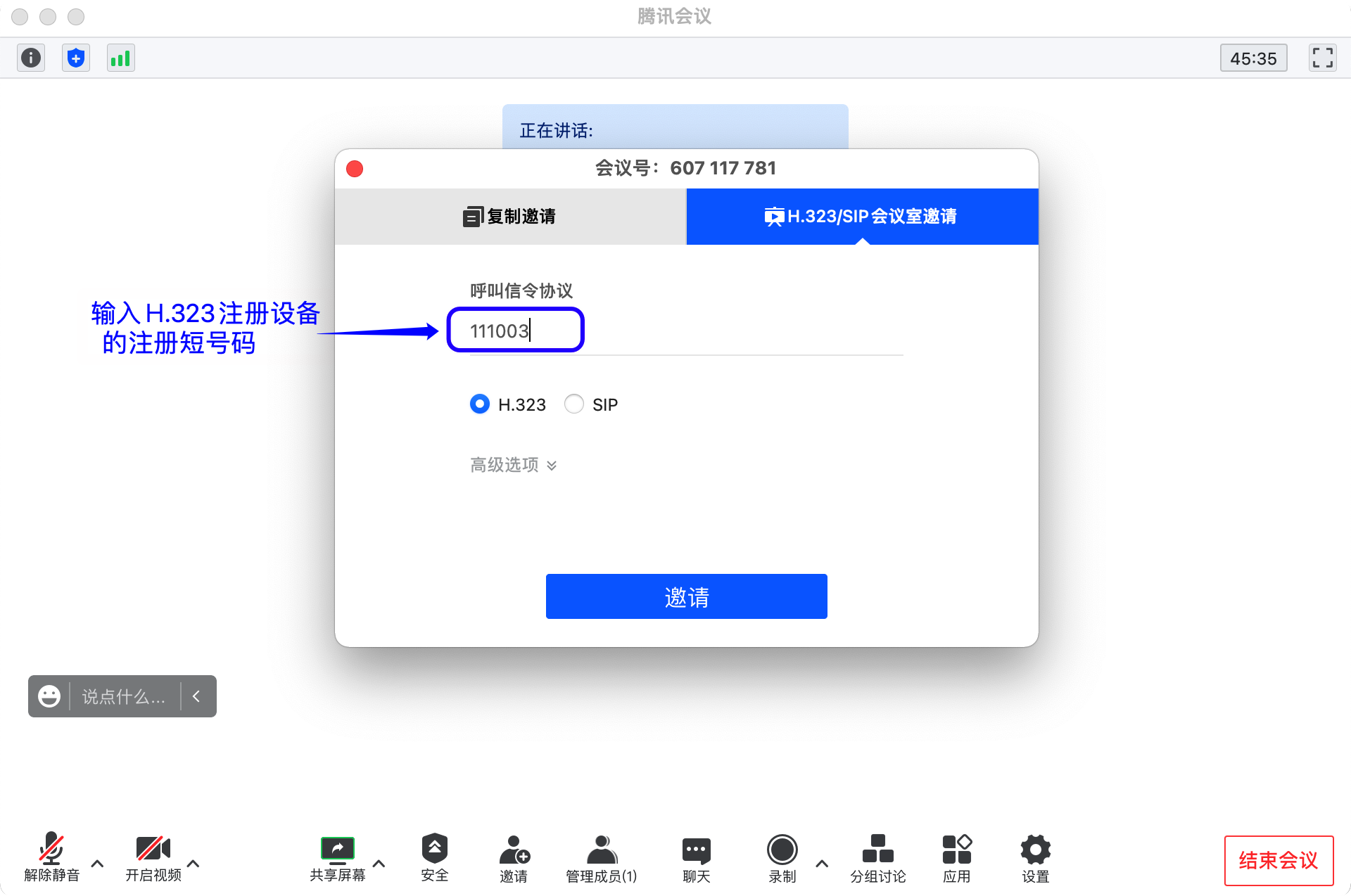Expand video options arrow beside 开启视频
Image resolution: width=1351 pixels, height=896 pixels.
[194, 863]
